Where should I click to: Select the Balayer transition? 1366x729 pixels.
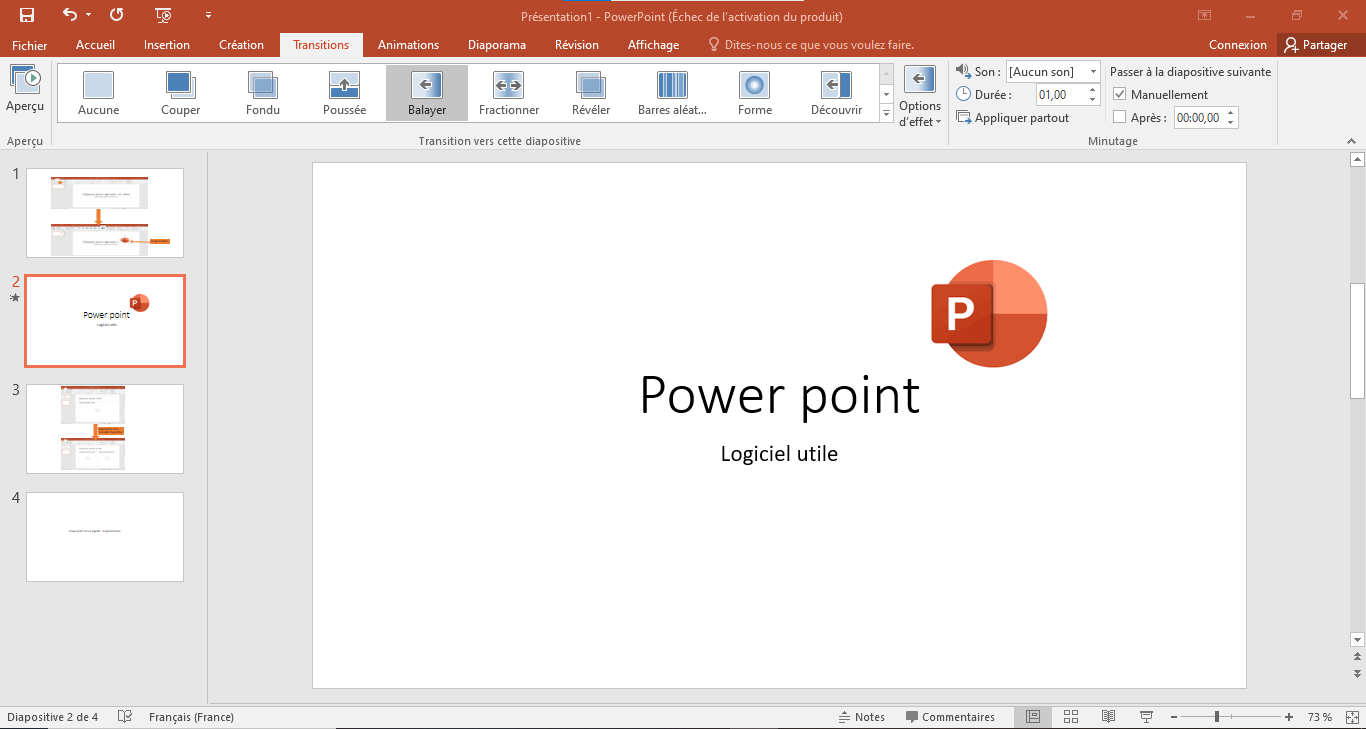pos(427,93)
